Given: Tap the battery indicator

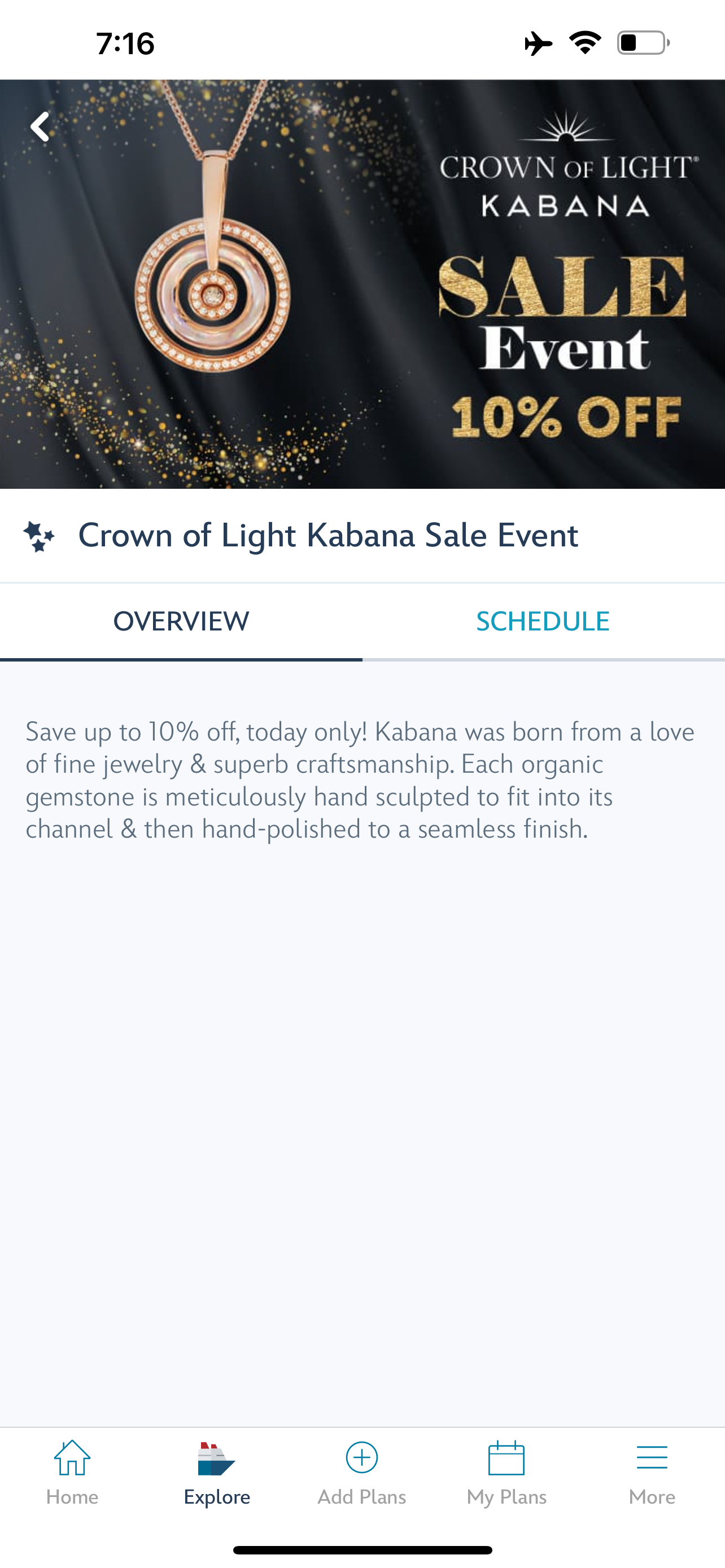Looking at the screenshot, I should (x=643, y=42).
